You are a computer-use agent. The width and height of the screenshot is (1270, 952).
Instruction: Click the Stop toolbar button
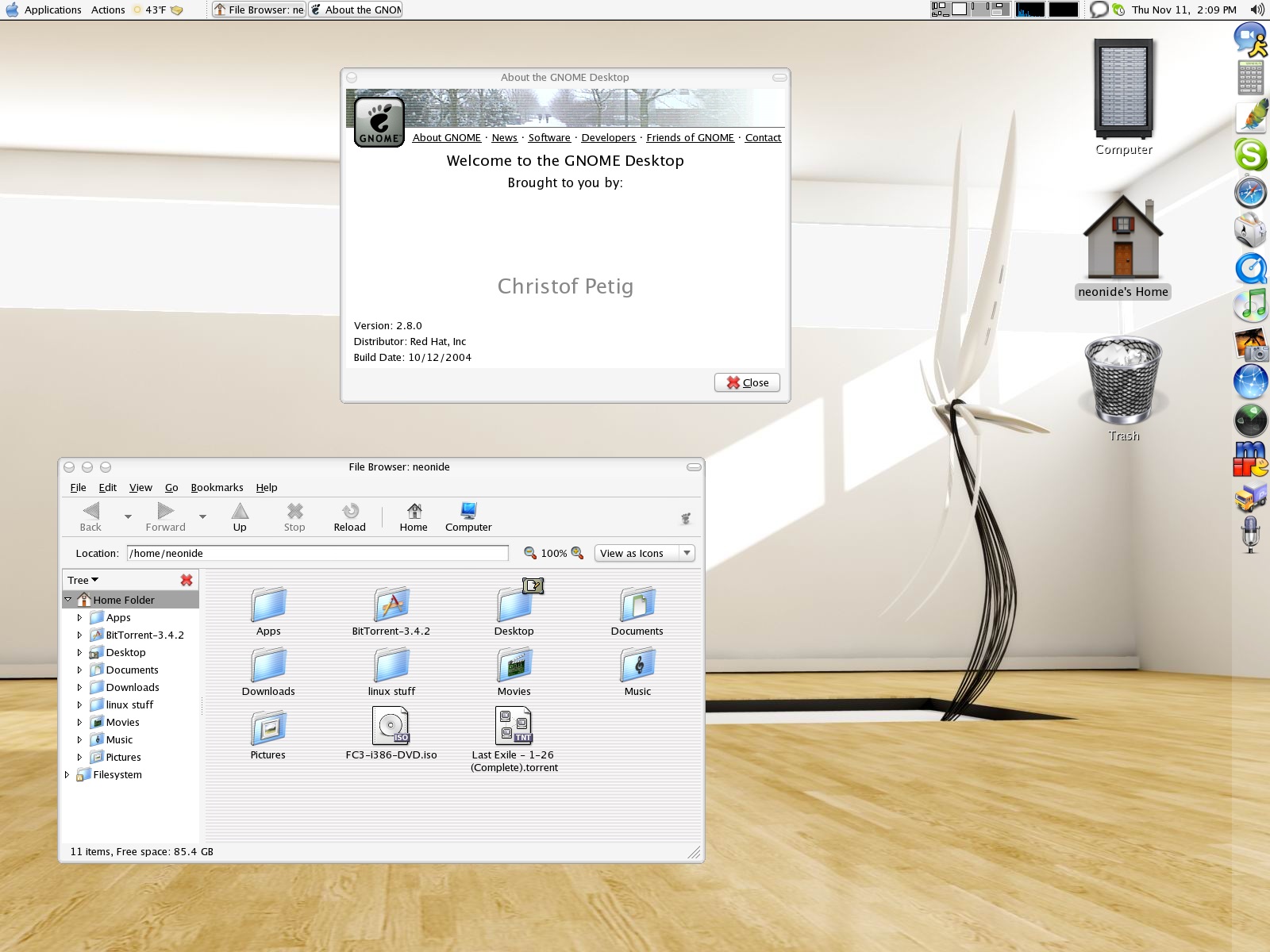click(x=294, y=516)
